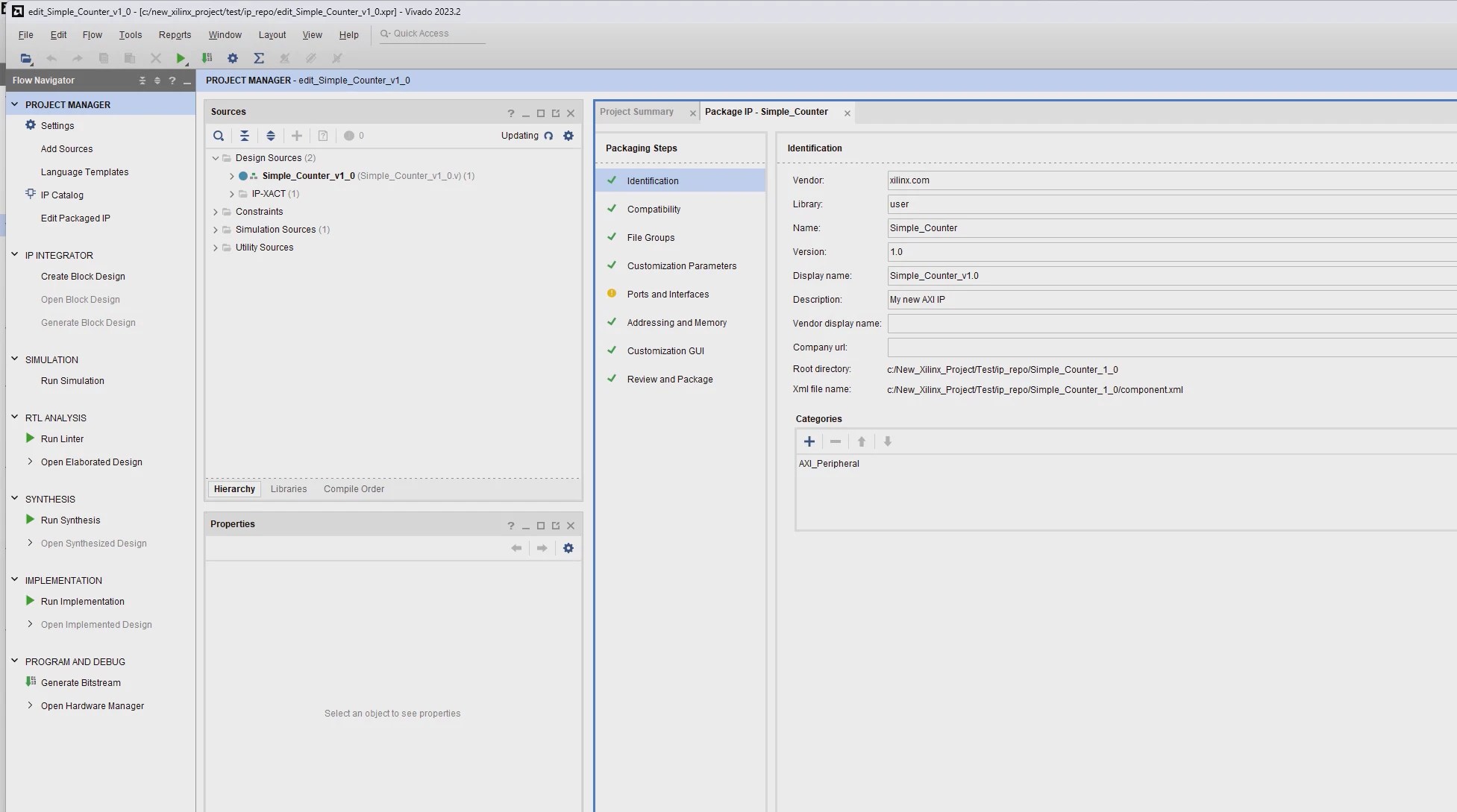Click the Open Project folder icon
The image size is (1457, 812).
pyautogui.click(x=25, y=58)
